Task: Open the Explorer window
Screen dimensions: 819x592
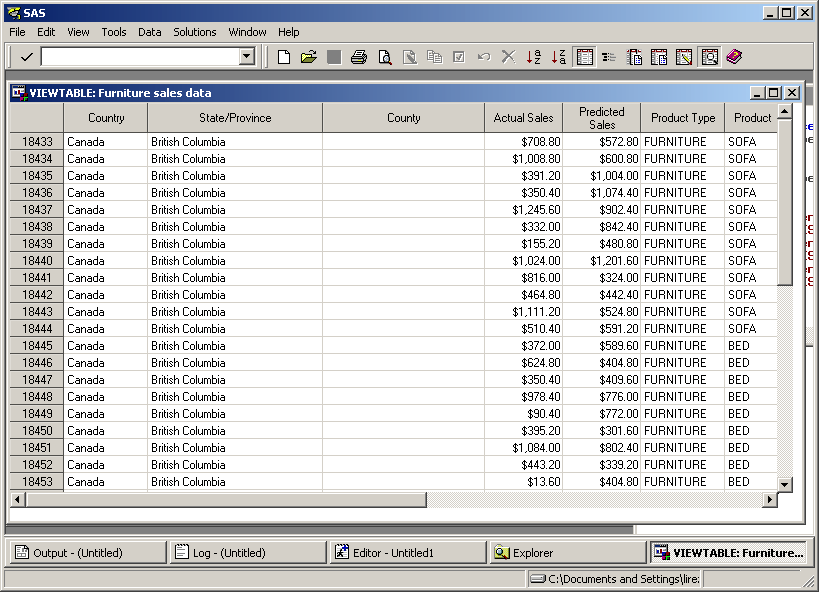Action: (567, 551)
